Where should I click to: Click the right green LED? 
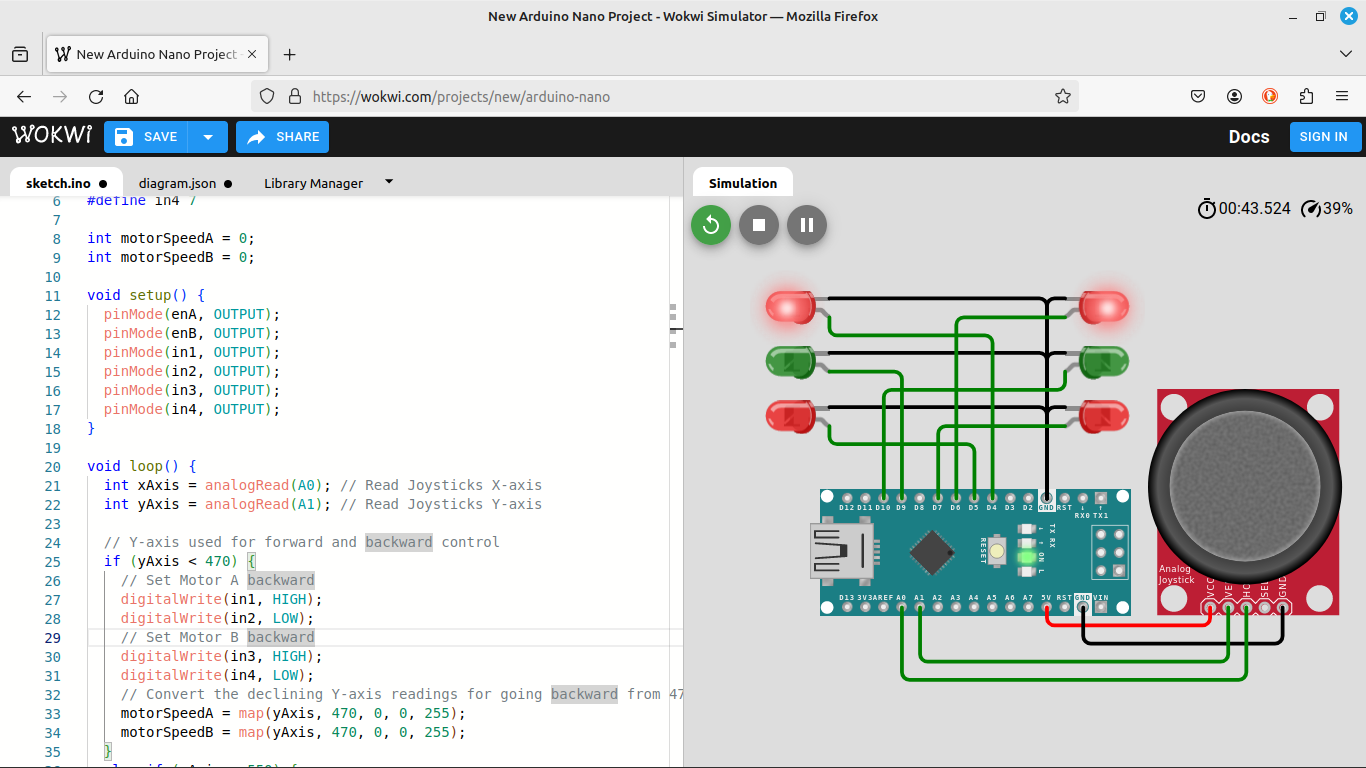pos(1104,361)
